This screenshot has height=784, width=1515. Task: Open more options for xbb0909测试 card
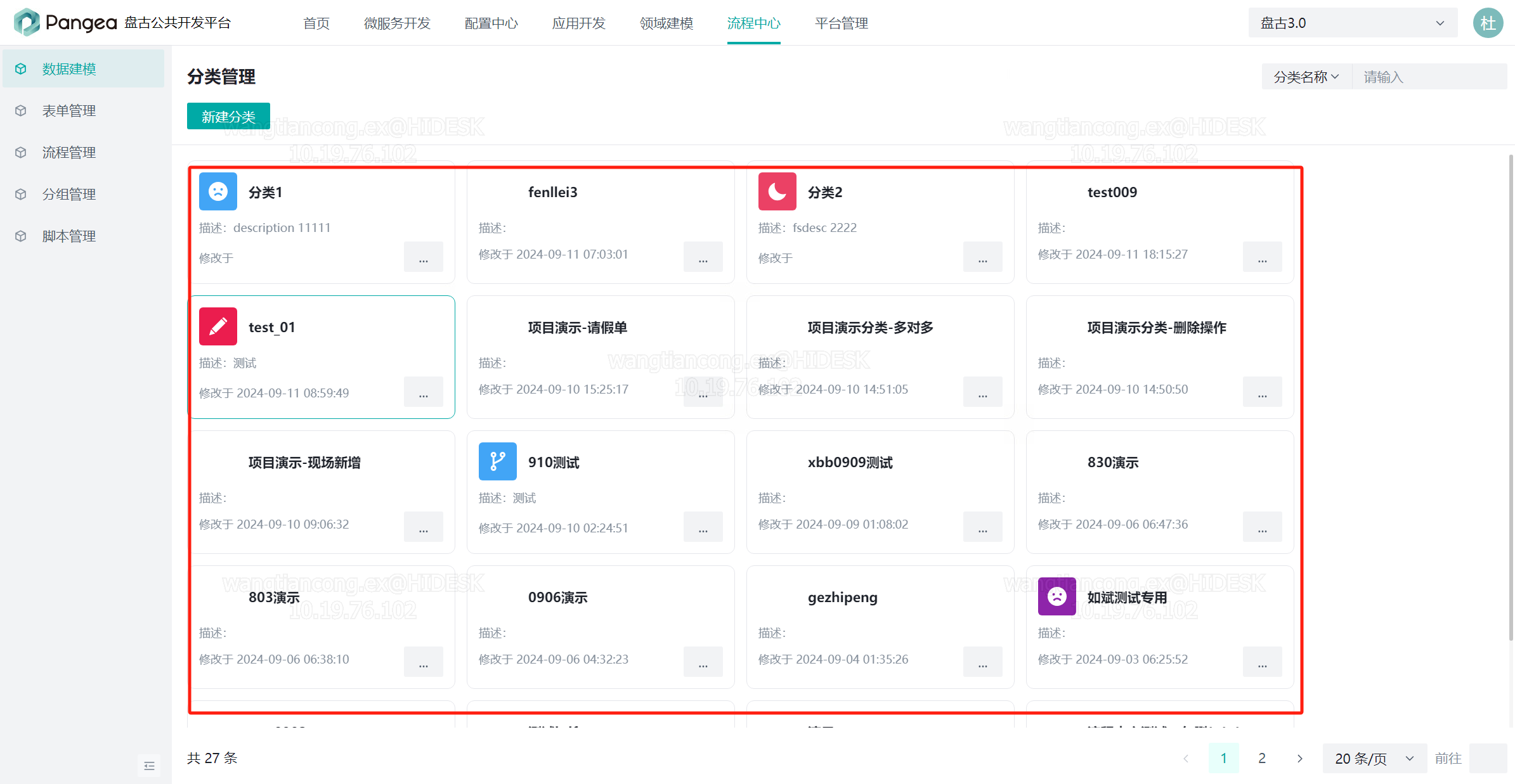click(x=983, y=527)
